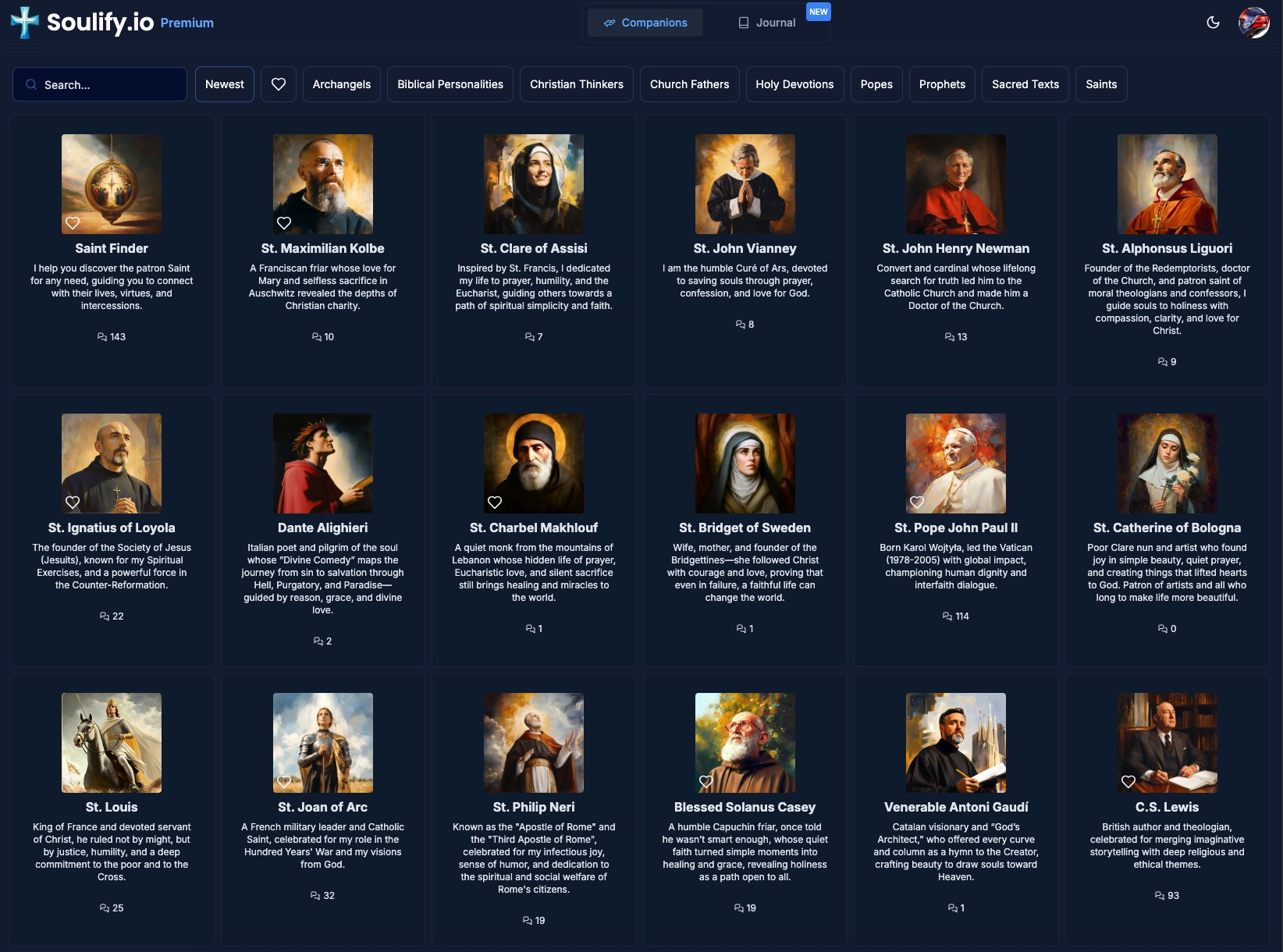This screenshot has width=1283, height=952.
Task: Favorite Saint Finder using its heart toggle
Action: [73, 222]
